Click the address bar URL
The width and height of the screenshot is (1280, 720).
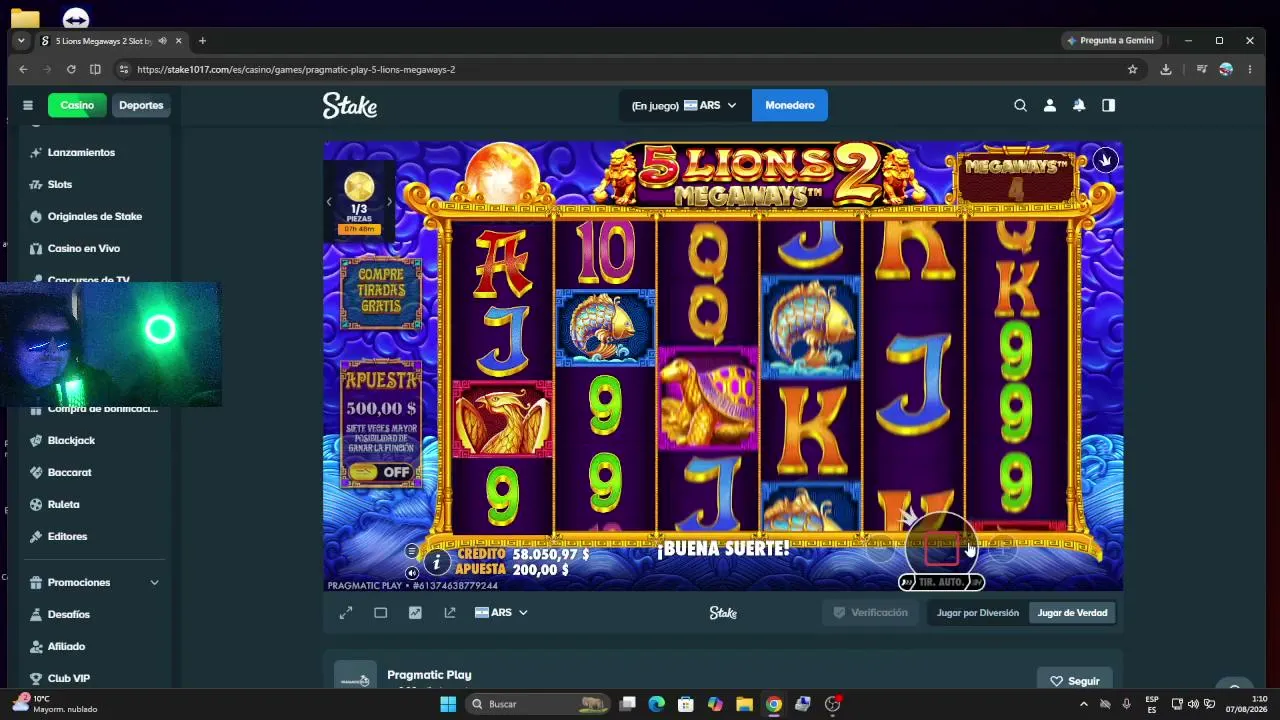pyautogui.click(x=296, y=70)
